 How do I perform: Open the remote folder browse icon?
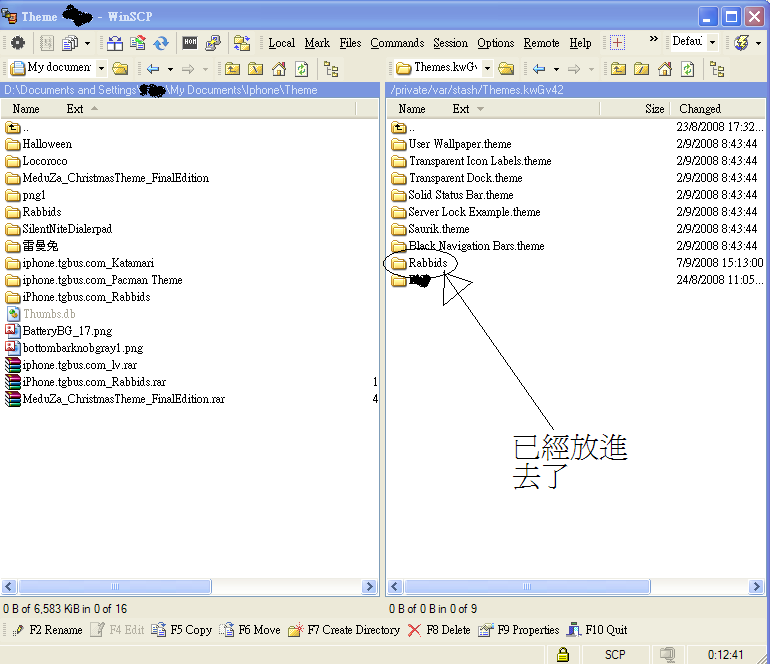(x=506, y=69)
